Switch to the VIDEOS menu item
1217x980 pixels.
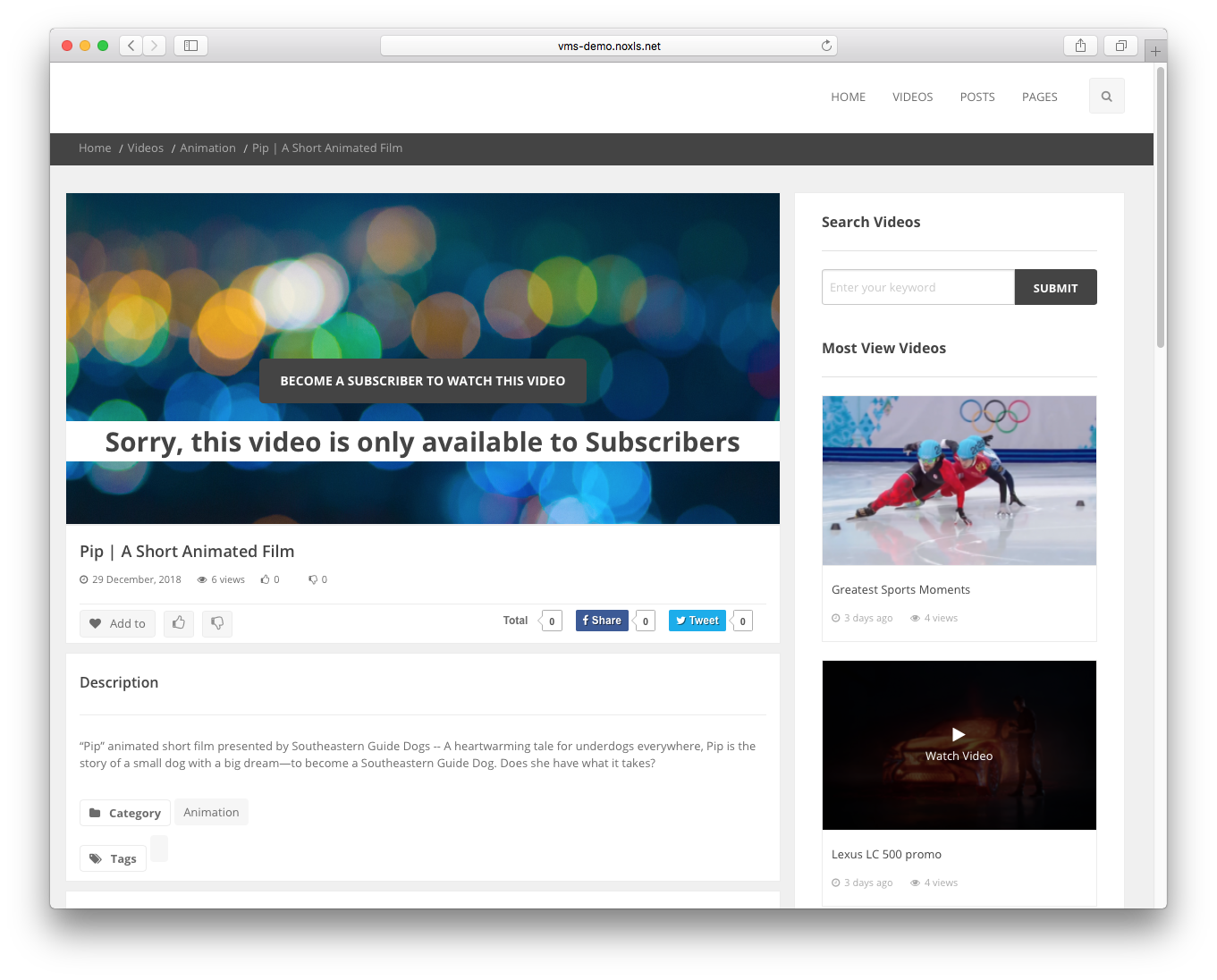[912, 97]
